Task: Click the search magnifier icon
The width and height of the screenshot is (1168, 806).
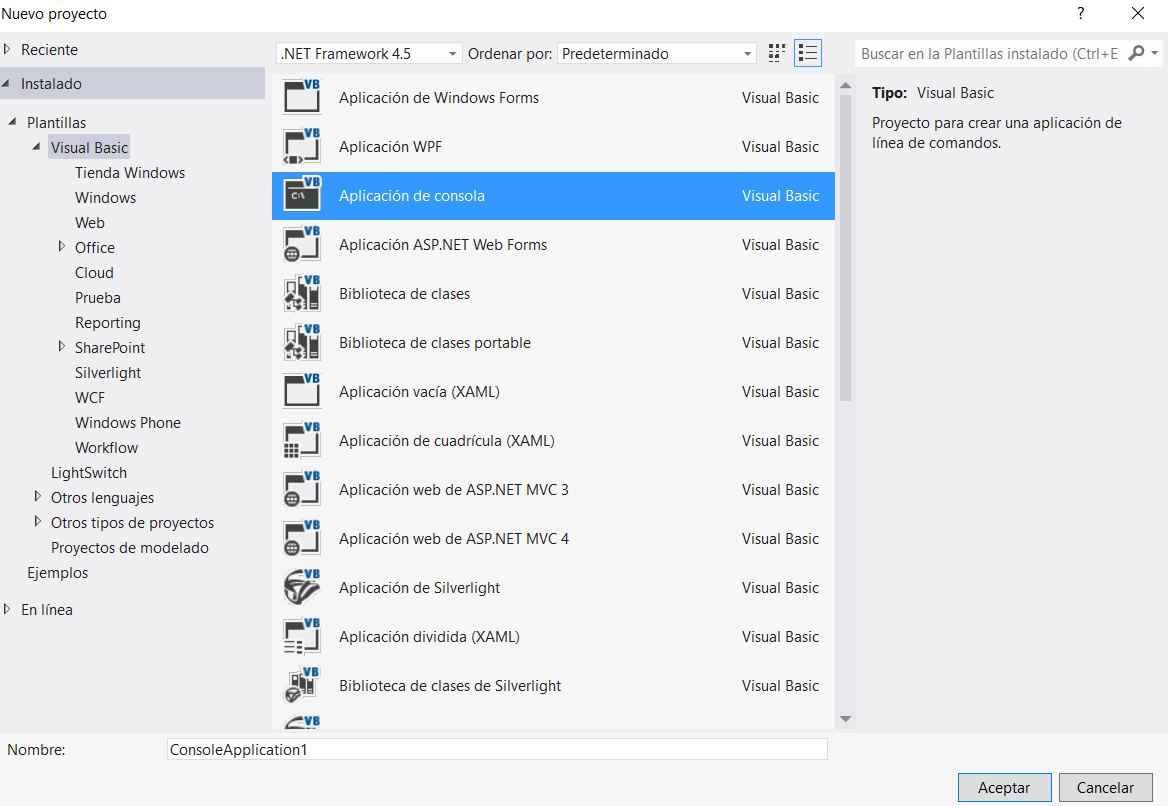Action: coord(1136,53)
